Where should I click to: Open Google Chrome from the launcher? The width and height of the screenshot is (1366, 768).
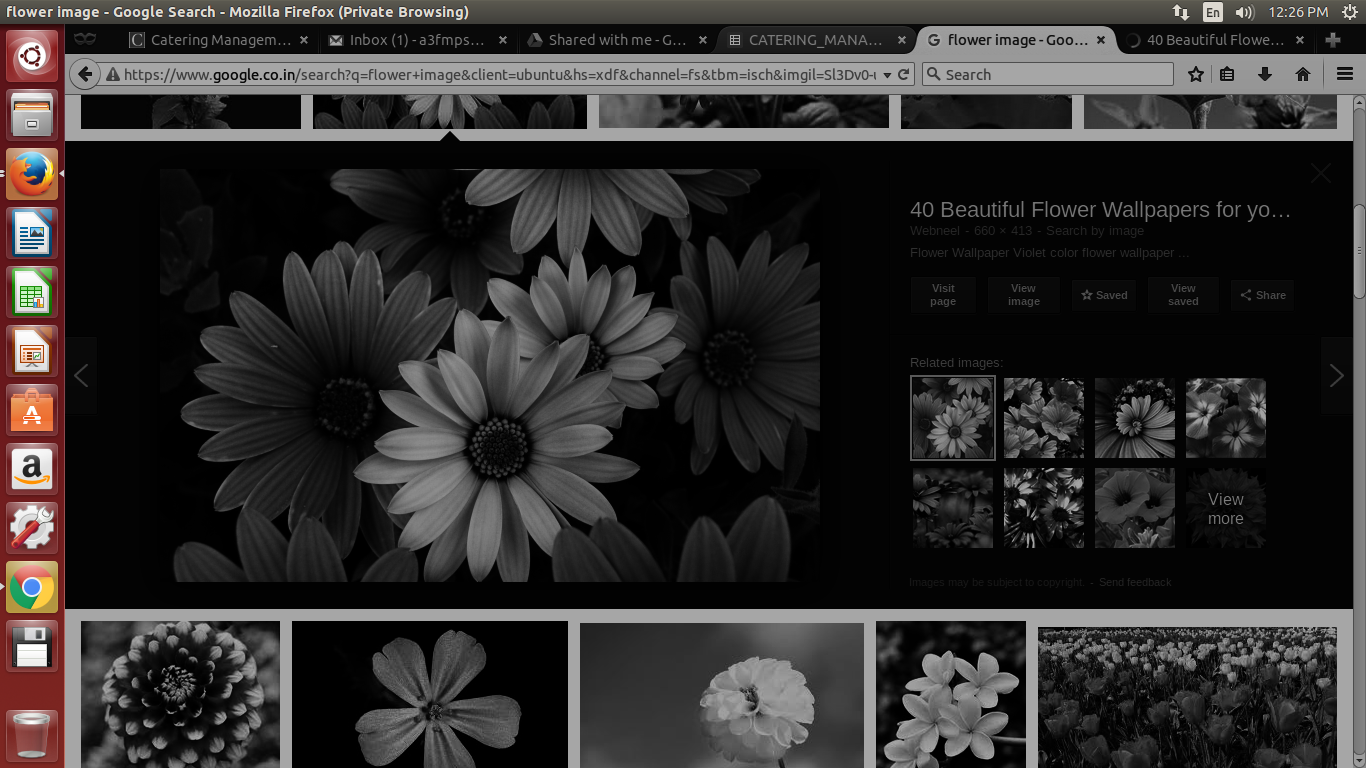pyautogui.click(x=32, y=588)
